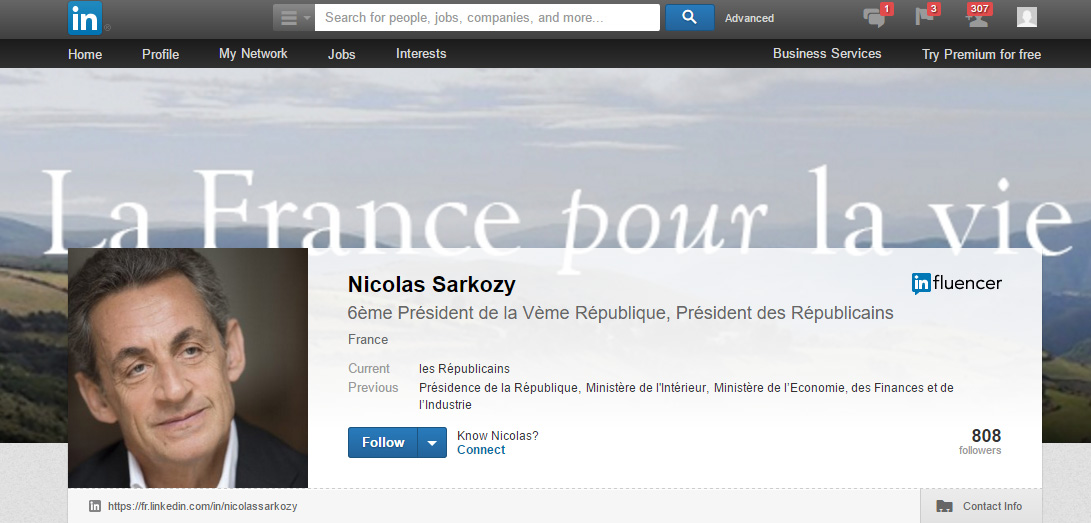Select the location text France
This screenshot has height=523, width=1091.
point(368,340)
